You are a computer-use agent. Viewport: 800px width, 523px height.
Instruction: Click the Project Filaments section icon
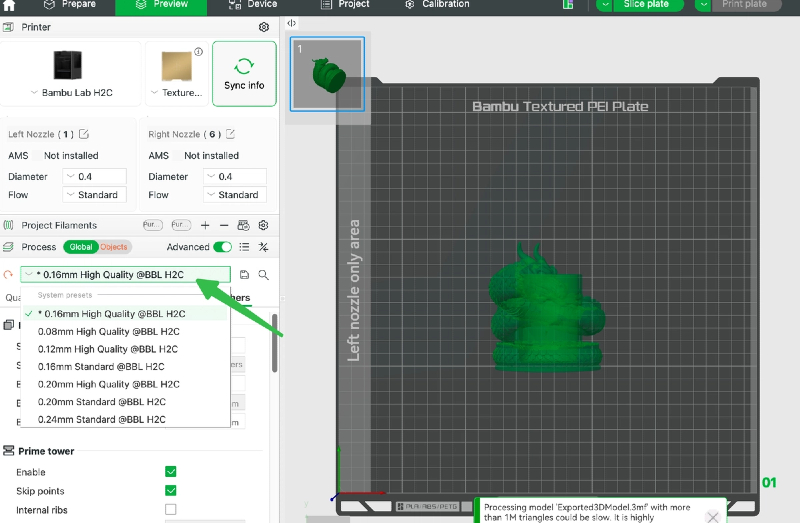click(x=8, y=225)
